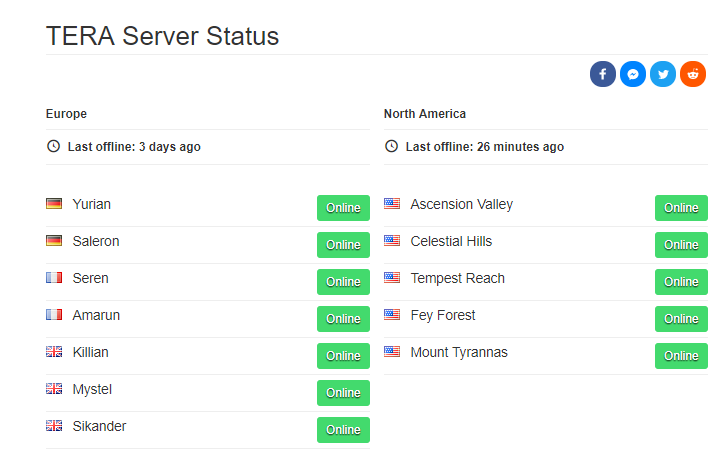Click 'Last offline: 26 minutes ago' text
Screen dimensions: 723x455
click(x=485, y=147)
